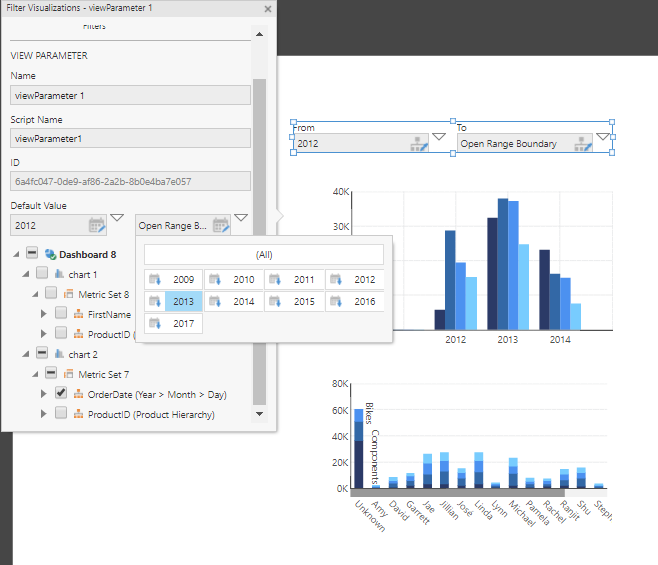Collapse the Metric Set 7 tree node
Image resolution: width=658 pixels, height=565 pixels.
click(35, 374)
